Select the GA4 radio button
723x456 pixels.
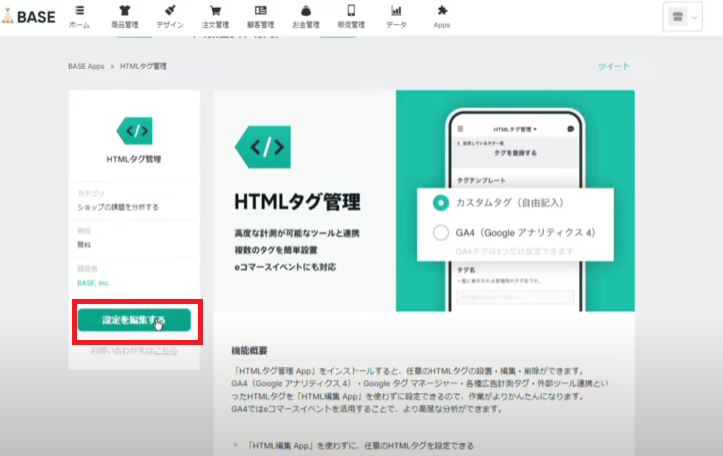pos(441,233)
